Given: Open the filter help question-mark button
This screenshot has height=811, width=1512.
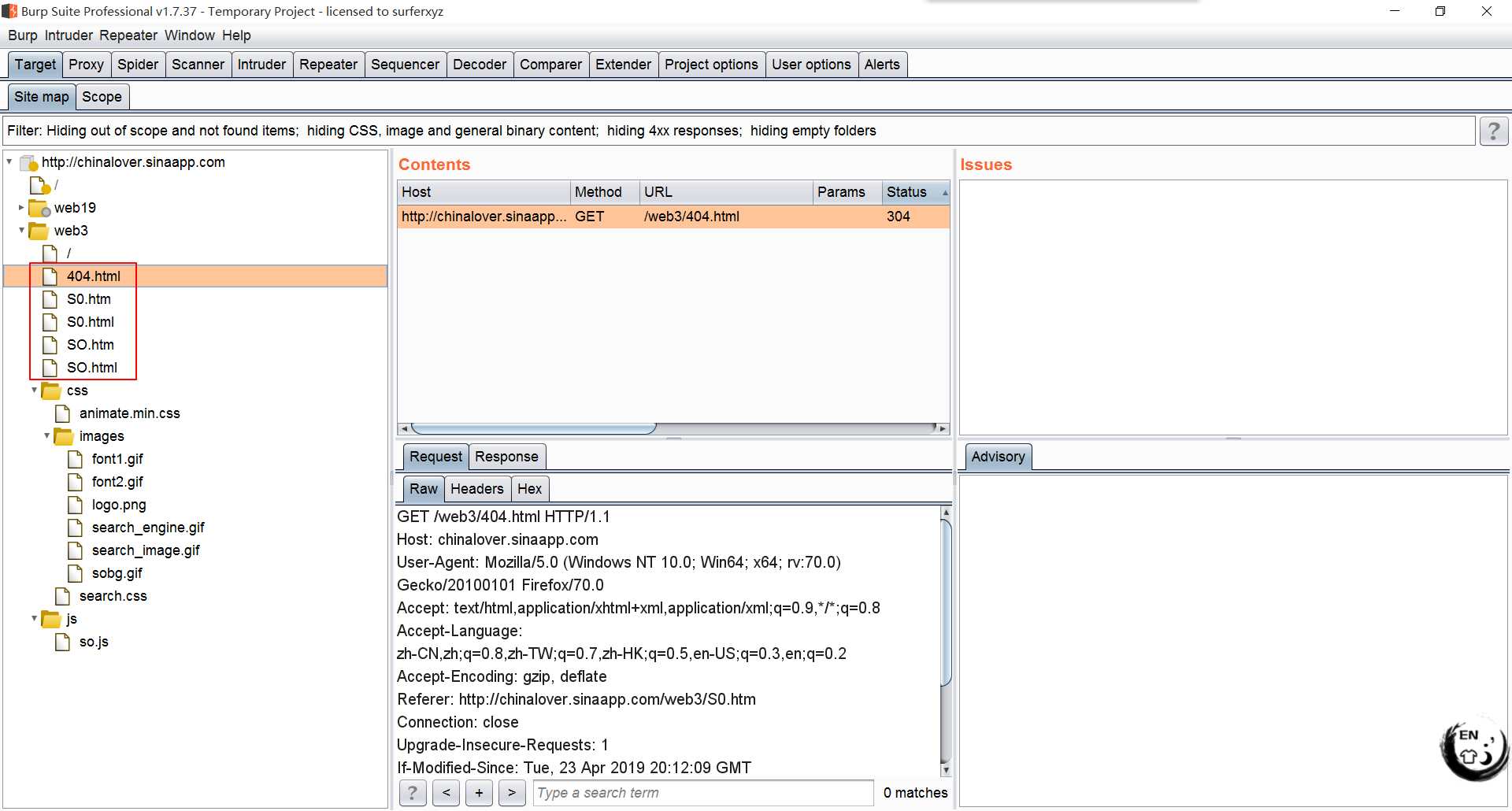Looking at the screenshot, I should coord(1494,131).
